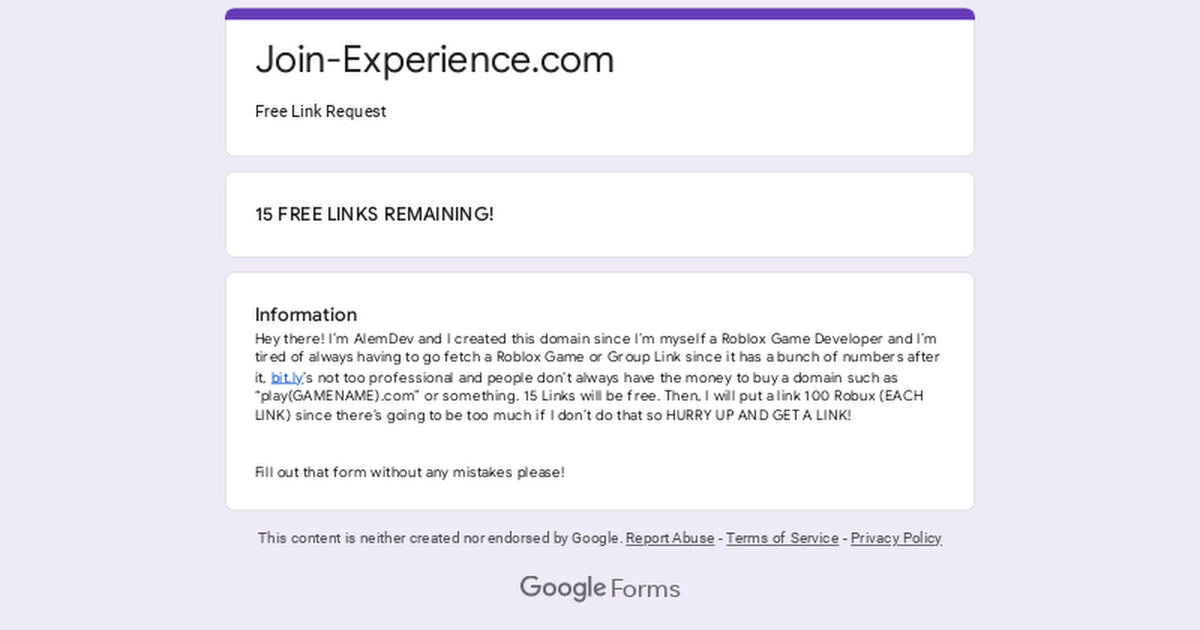Viewport: 1200px width, 630px height.
Task: Open the Privacy Policy link
Action: click(x=896, y=538)
